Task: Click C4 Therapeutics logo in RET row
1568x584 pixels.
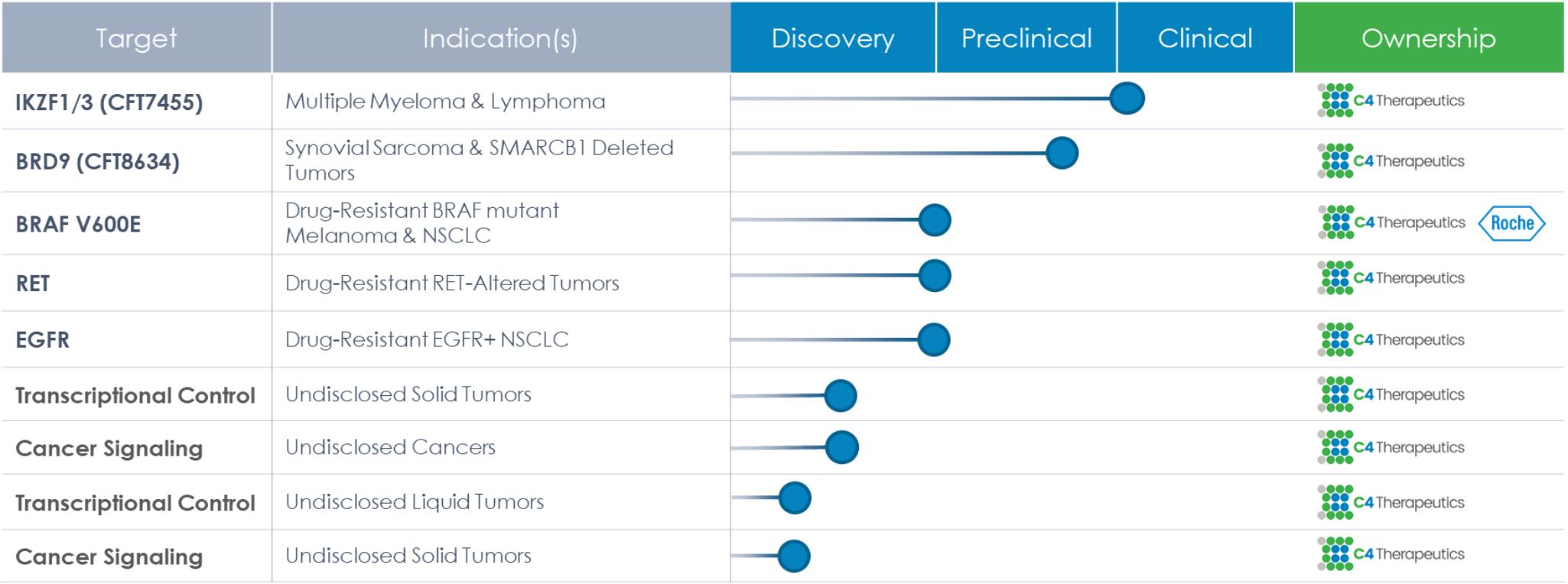Action: [1391, 278]
